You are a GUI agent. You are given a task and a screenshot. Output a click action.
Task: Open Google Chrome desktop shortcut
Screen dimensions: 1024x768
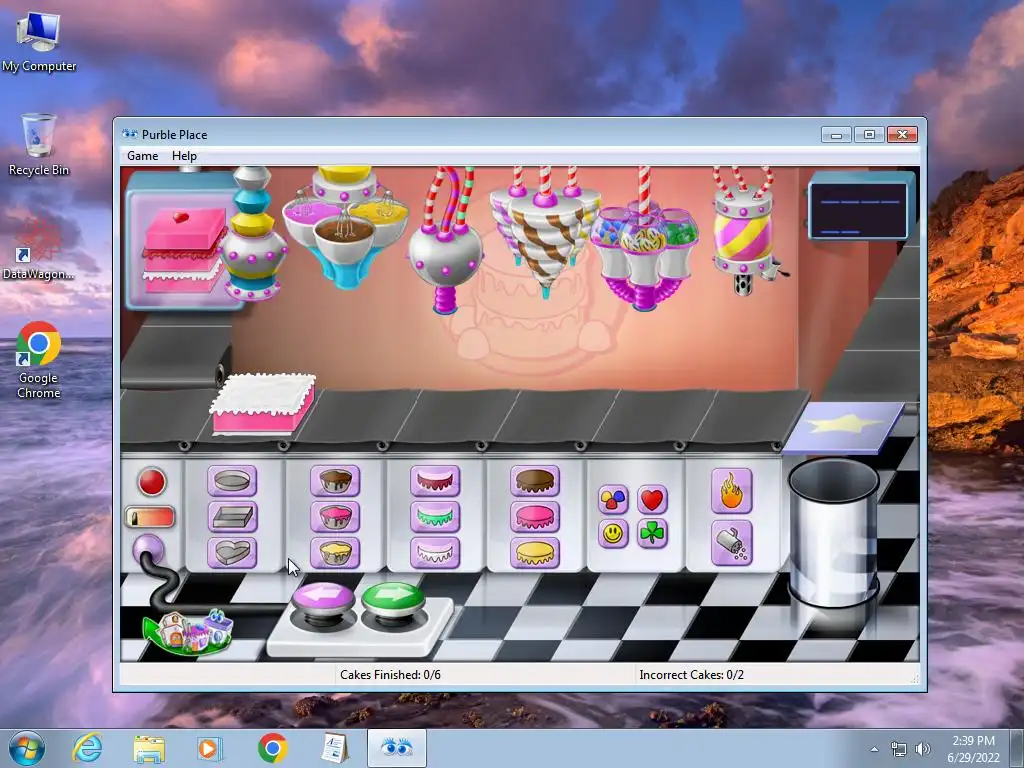[x=39, y=359]
